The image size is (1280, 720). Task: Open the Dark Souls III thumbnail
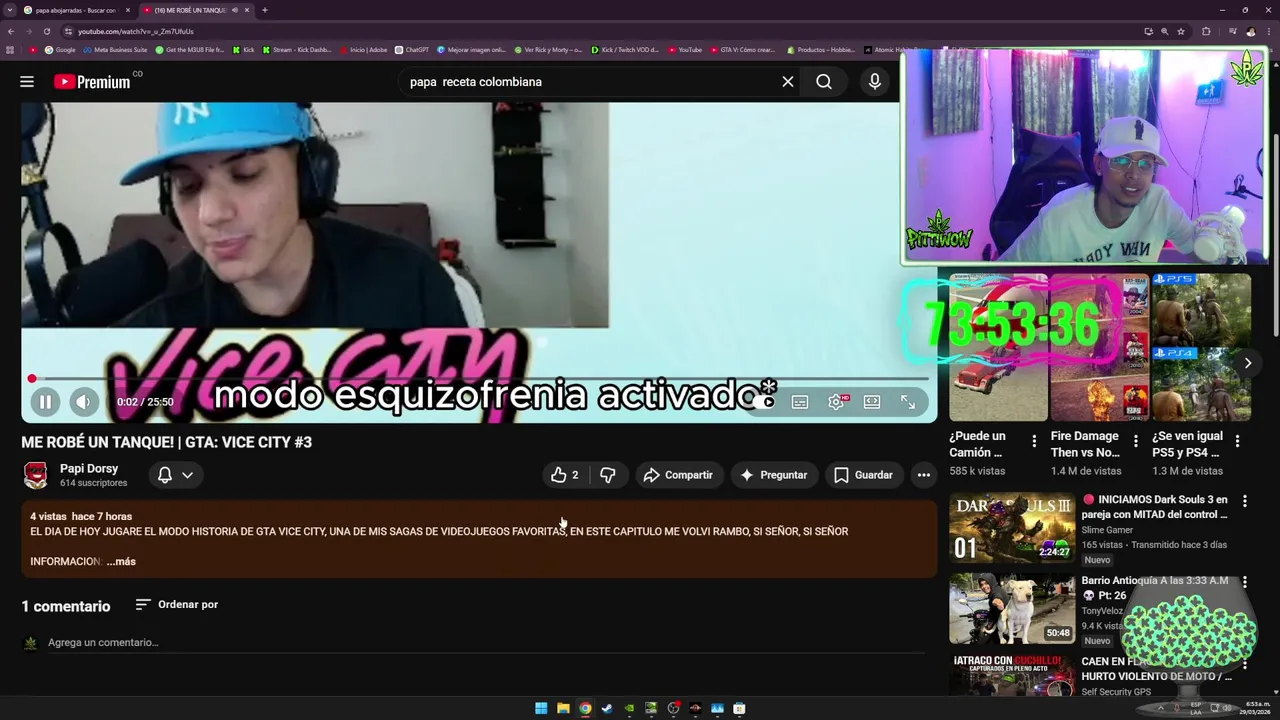pos(1012,527)
